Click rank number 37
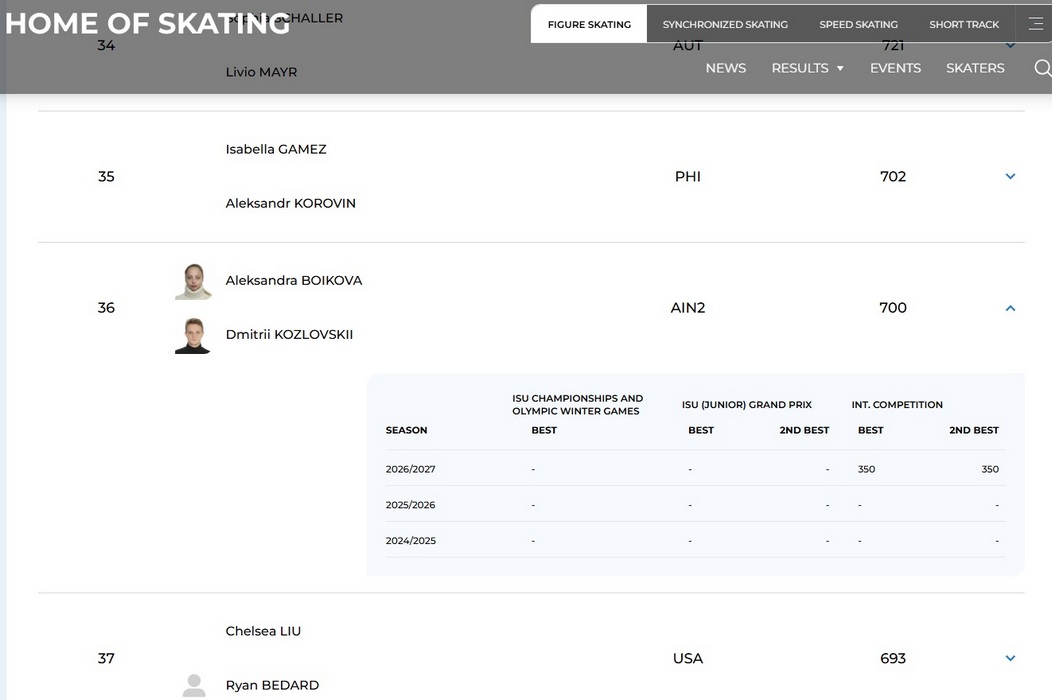 [106, 658]
